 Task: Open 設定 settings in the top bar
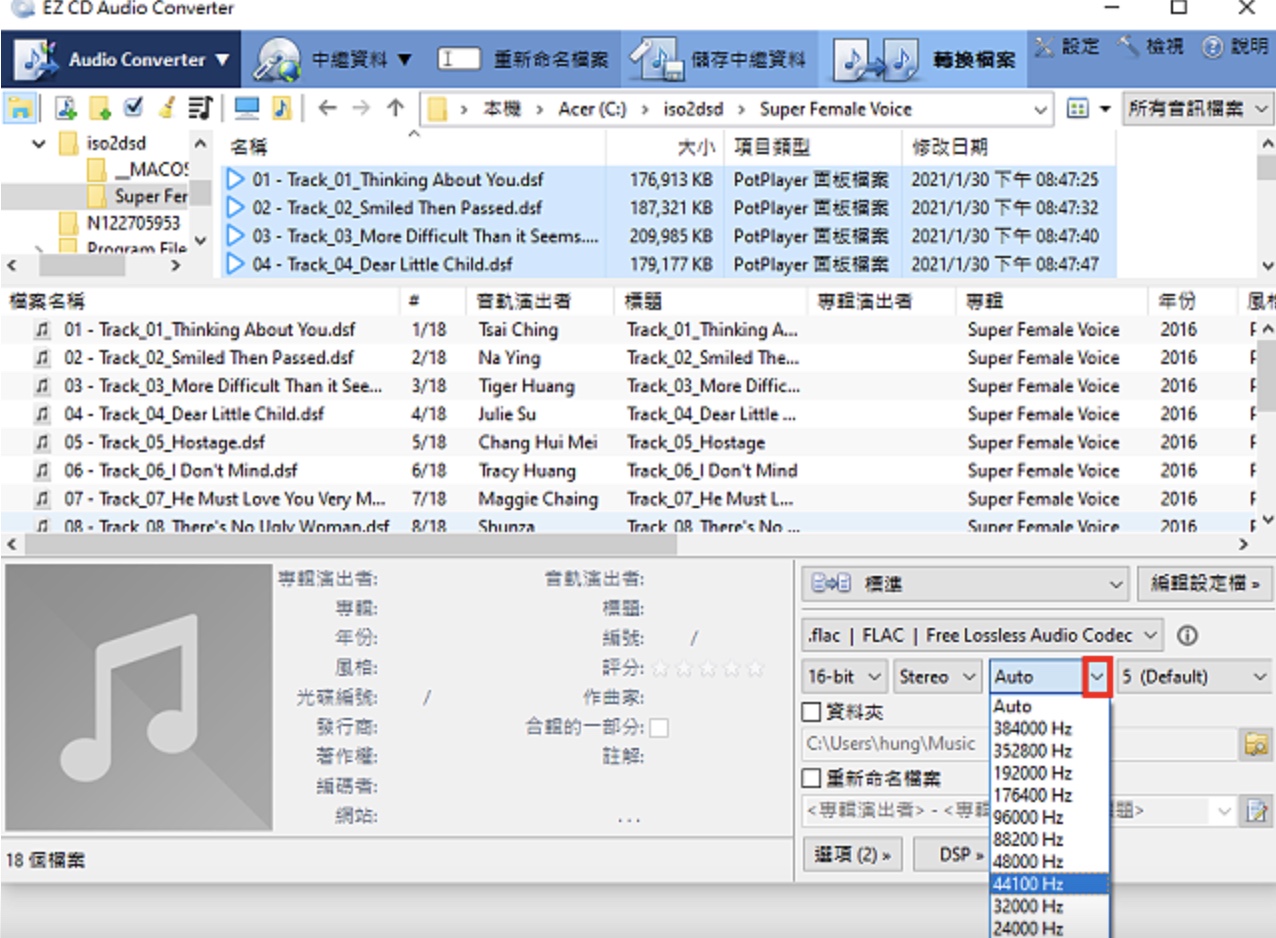(1067, 47)
